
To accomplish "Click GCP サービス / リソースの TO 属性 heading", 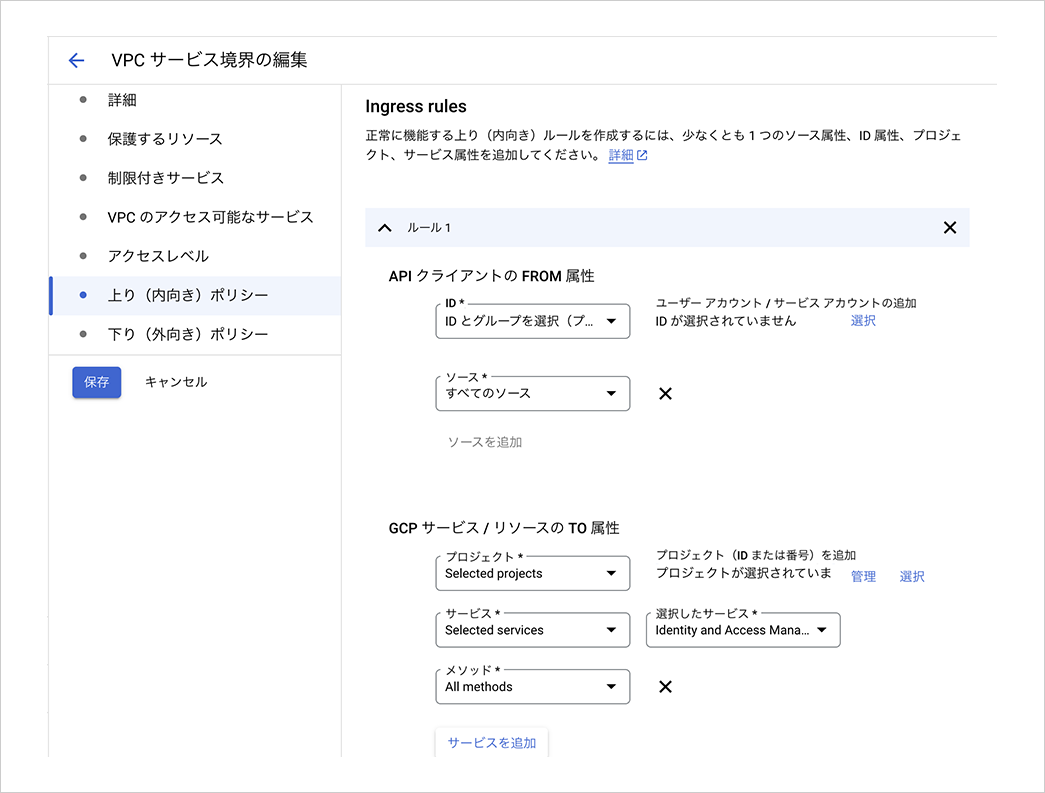I will (504, 528).
